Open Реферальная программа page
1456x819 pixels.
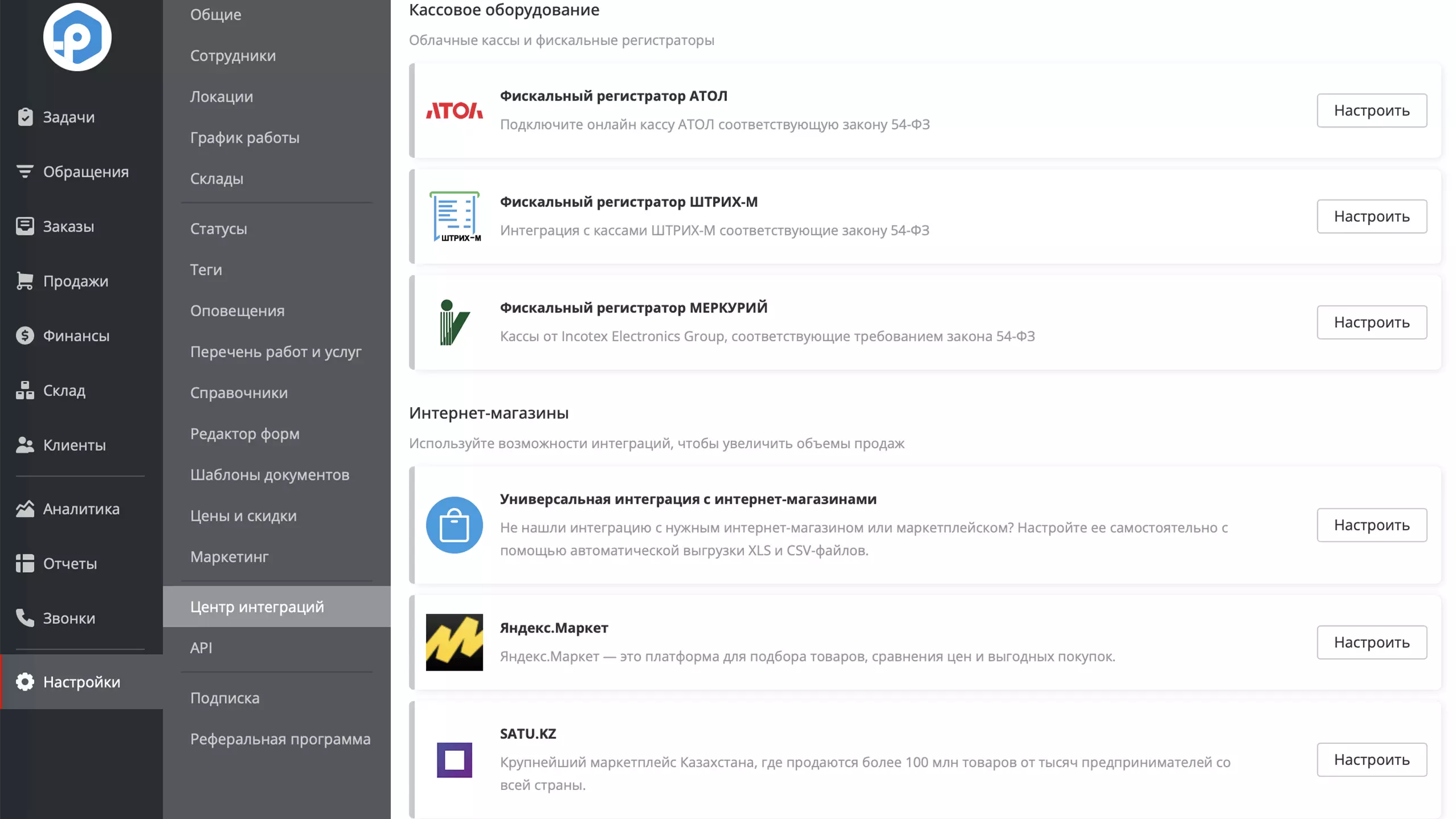[x=276, y=739]
